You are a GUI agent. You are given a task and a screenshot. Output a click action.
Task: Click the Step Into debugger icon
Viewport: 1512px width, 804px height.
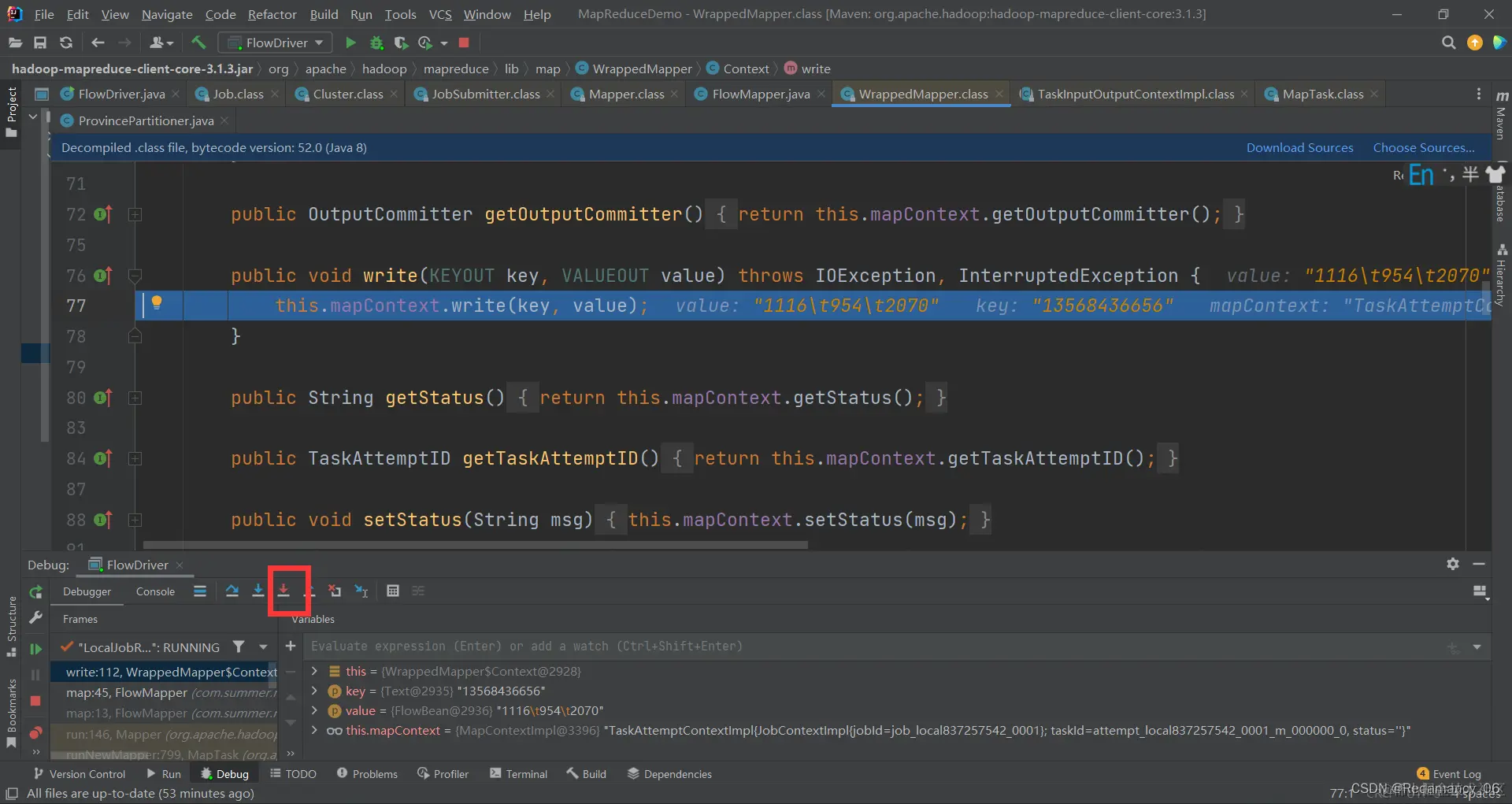click(258, 591)
